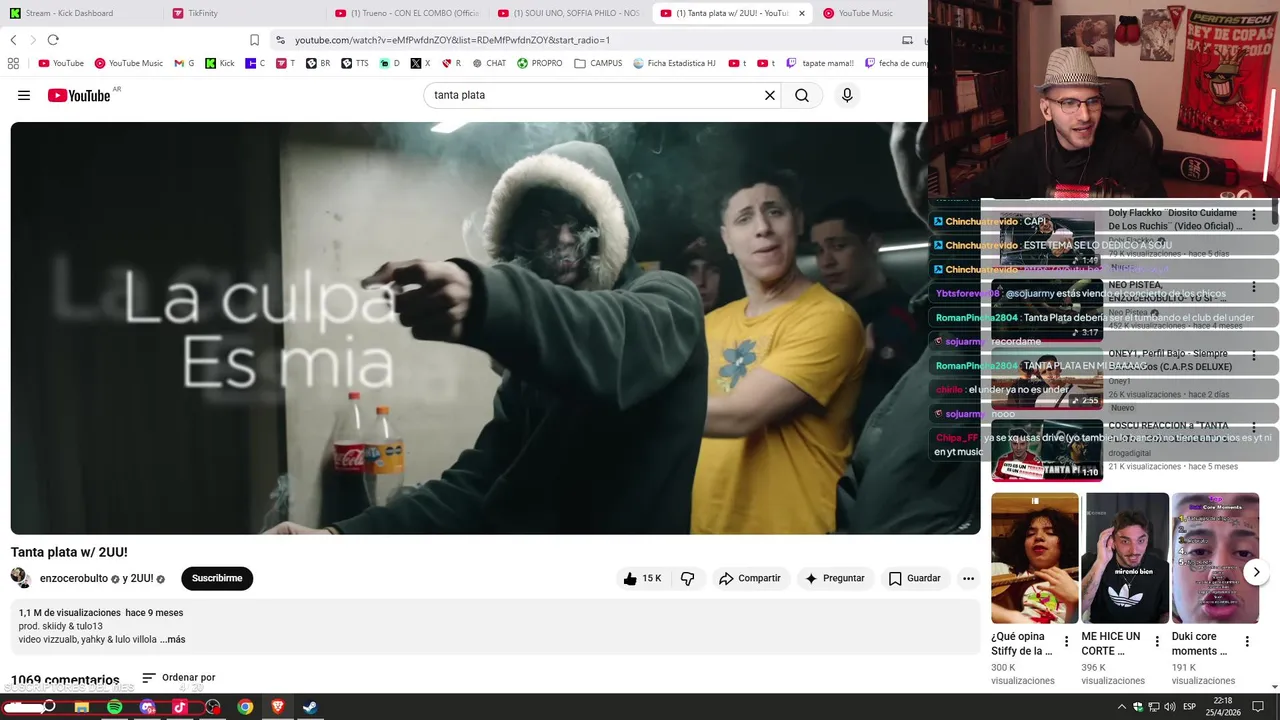This screenshot has height=720, width=1280.
Task: Switch to SOUI UNO, SOFFIA PHILO tab
Action: click(570, 13)
